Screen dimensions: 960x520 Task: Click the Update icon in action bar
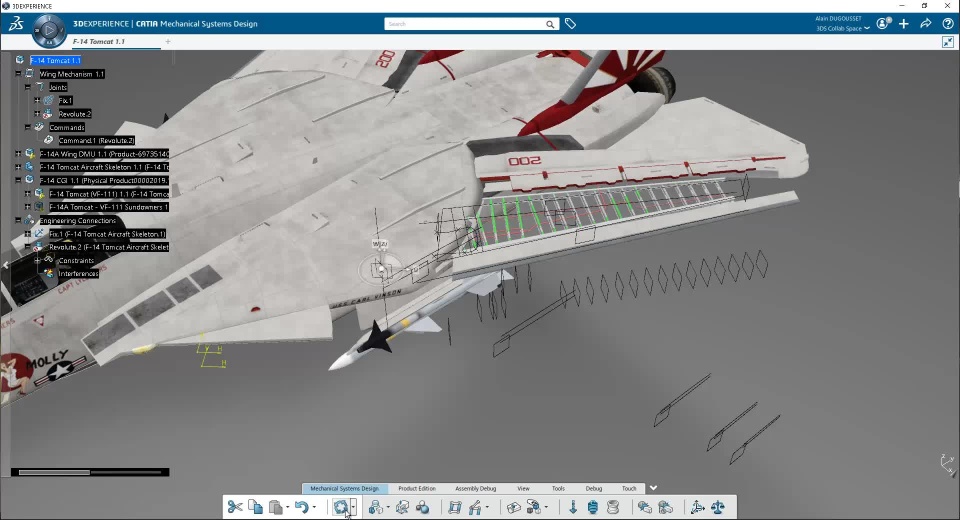[341, 507]
